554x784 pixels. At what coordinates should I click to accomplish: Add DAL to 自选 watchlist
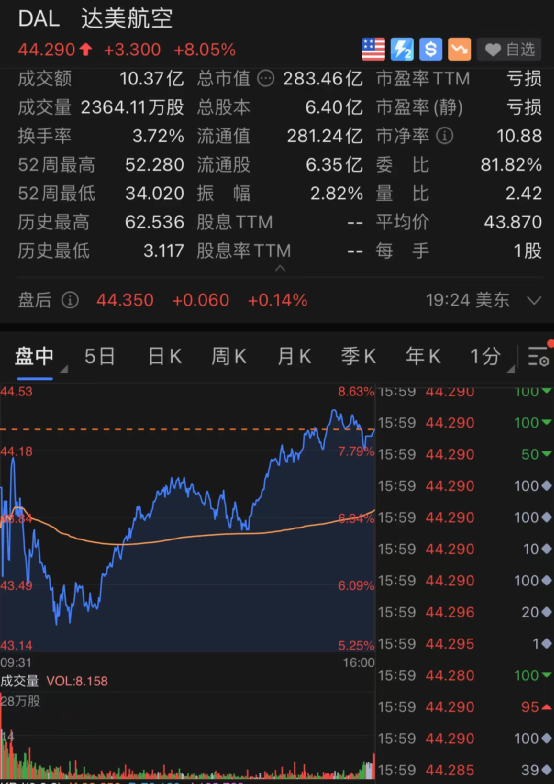pyautogui.click(x=510, y=50)
